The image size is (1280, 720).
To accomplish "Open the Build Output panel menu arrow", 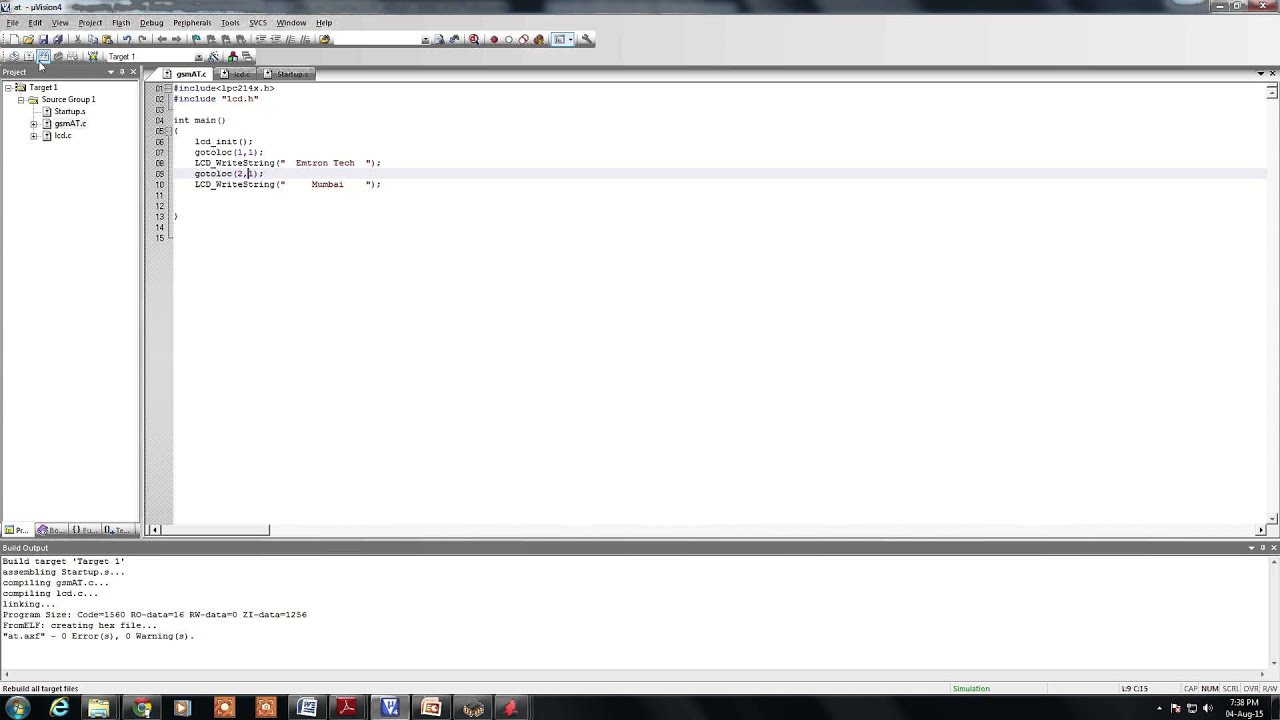I will tap(1250, 548).
